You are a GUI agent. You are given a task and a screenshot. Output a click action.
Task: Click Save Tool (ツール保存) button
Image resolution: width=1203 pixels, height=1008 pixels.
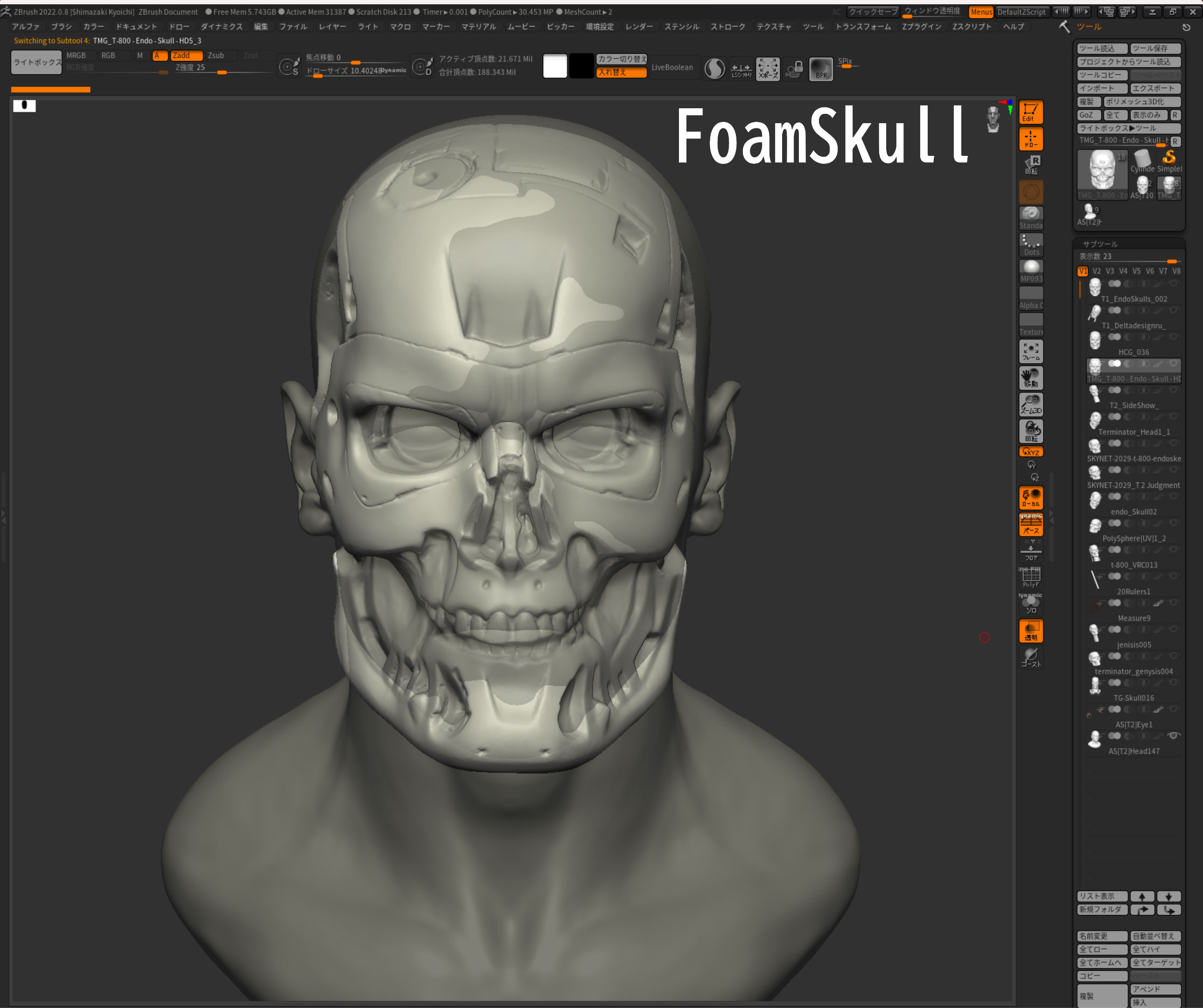pyautogui.click(x=1155, y=49)
